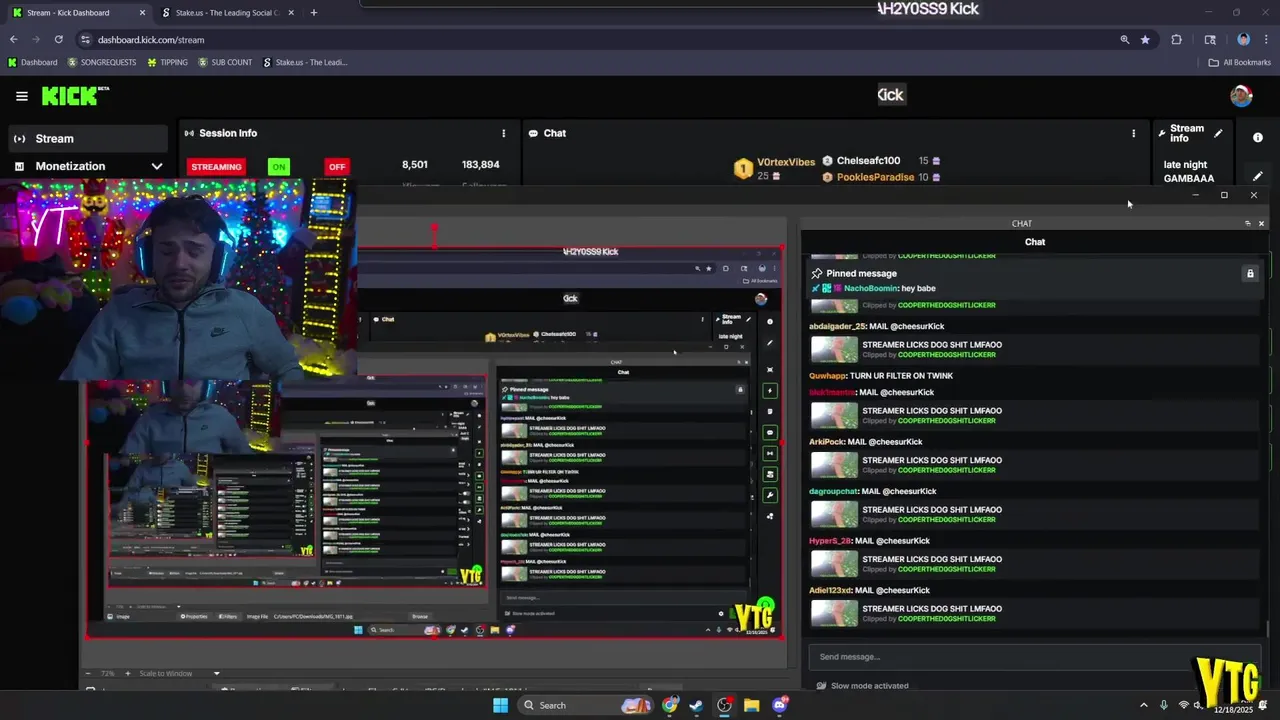This screenshot has height=720, width=1280.
Task: Open clip thumbnail under ArkiPock's message
Action: point(834,464)
